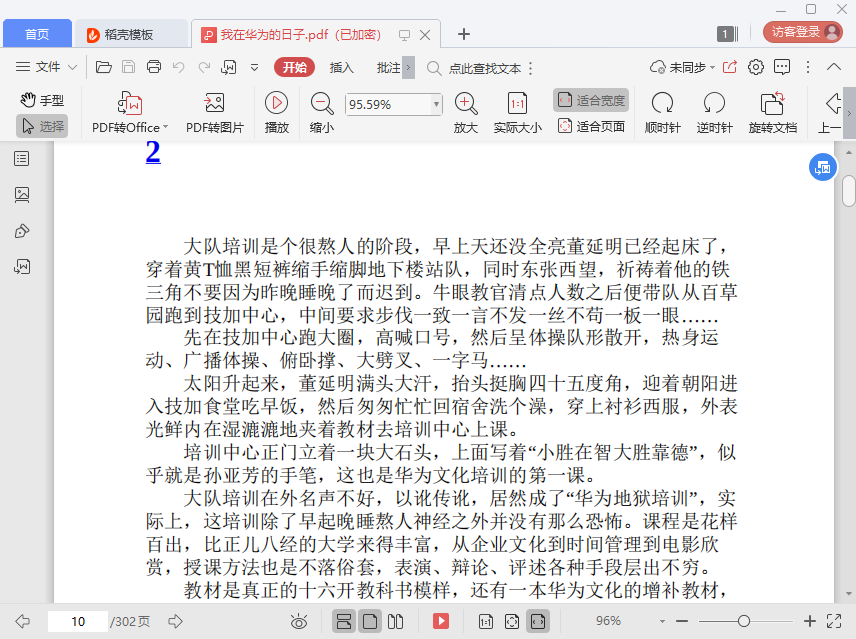The image size is (856, 639).
Task: Enter fullscreen mode icon
Action: coord(834,621)
